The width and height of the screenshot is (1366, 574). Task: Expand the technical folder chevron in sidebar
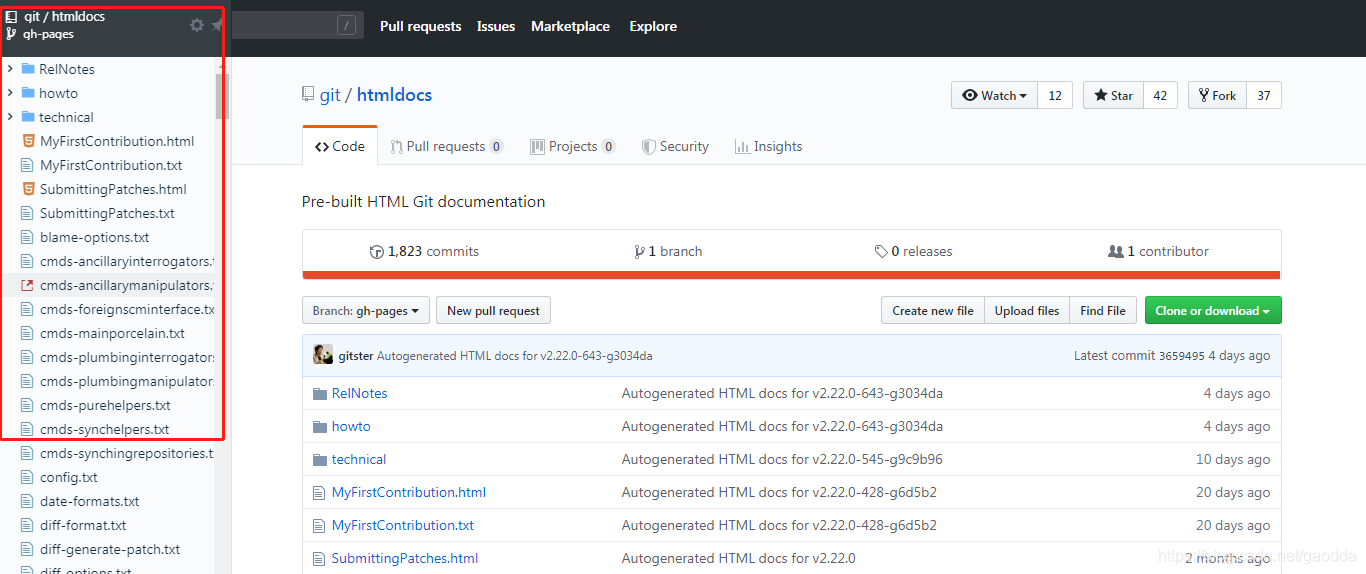(10, 117)
